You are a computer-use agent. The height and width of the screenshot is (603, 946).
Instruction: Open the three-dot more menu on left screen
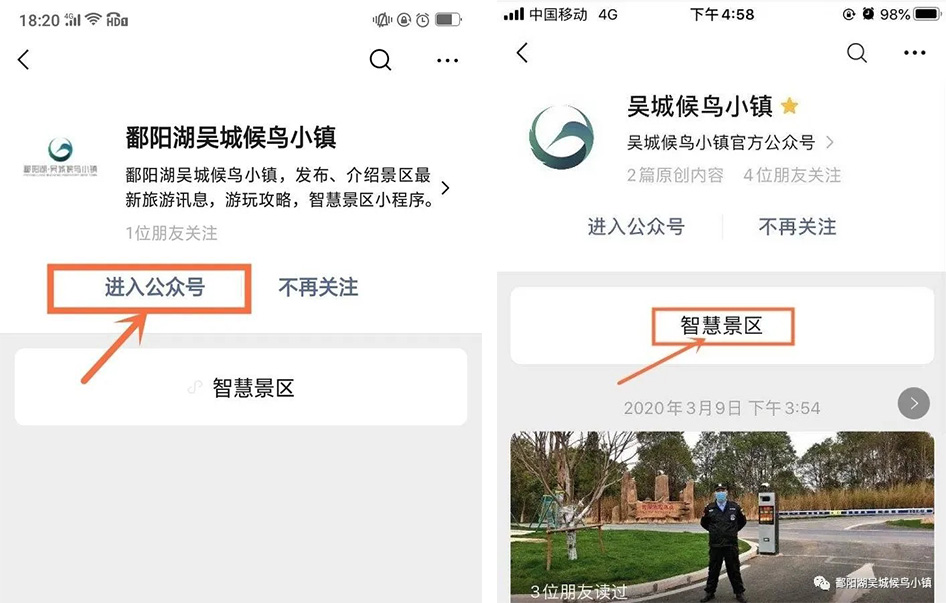447,60
